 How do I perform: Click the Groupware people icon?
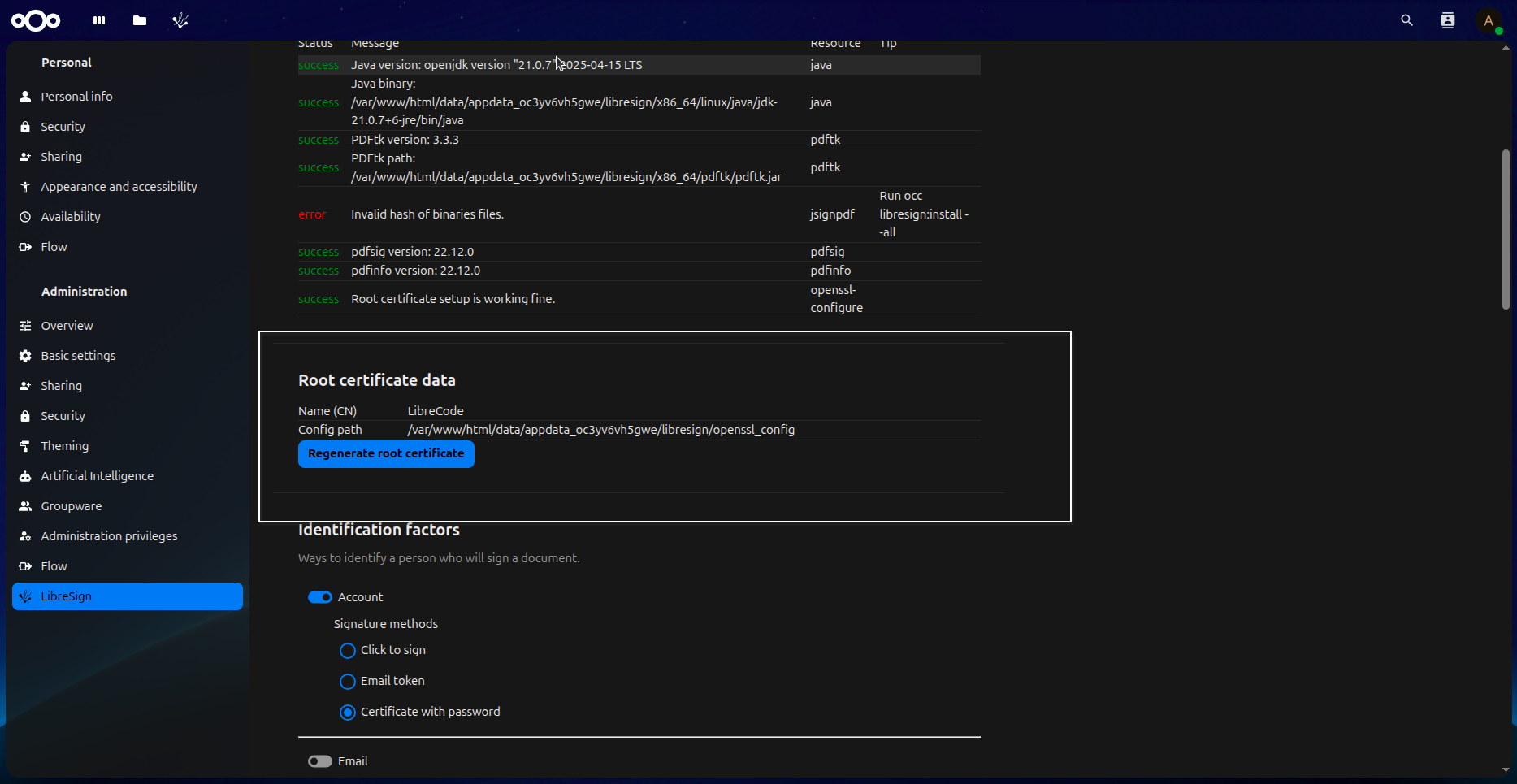tap(25, 506)
